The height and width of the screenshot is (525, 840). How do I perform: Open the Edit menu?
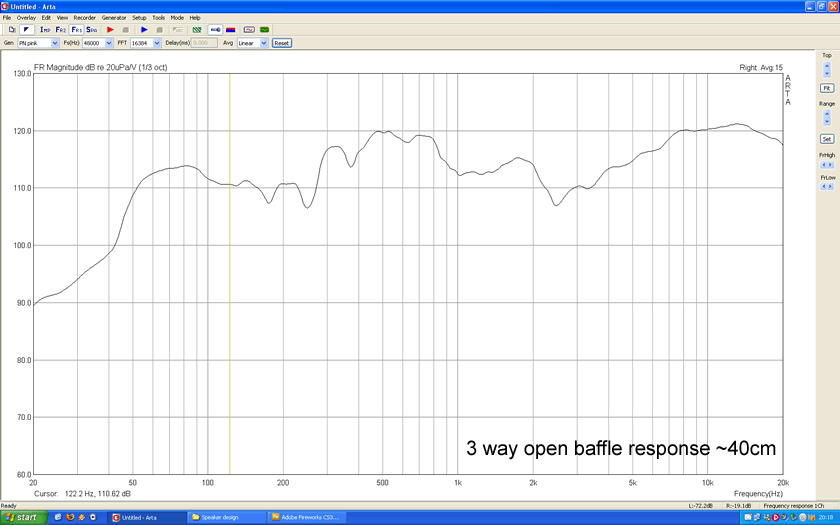[x=47, y=18]
